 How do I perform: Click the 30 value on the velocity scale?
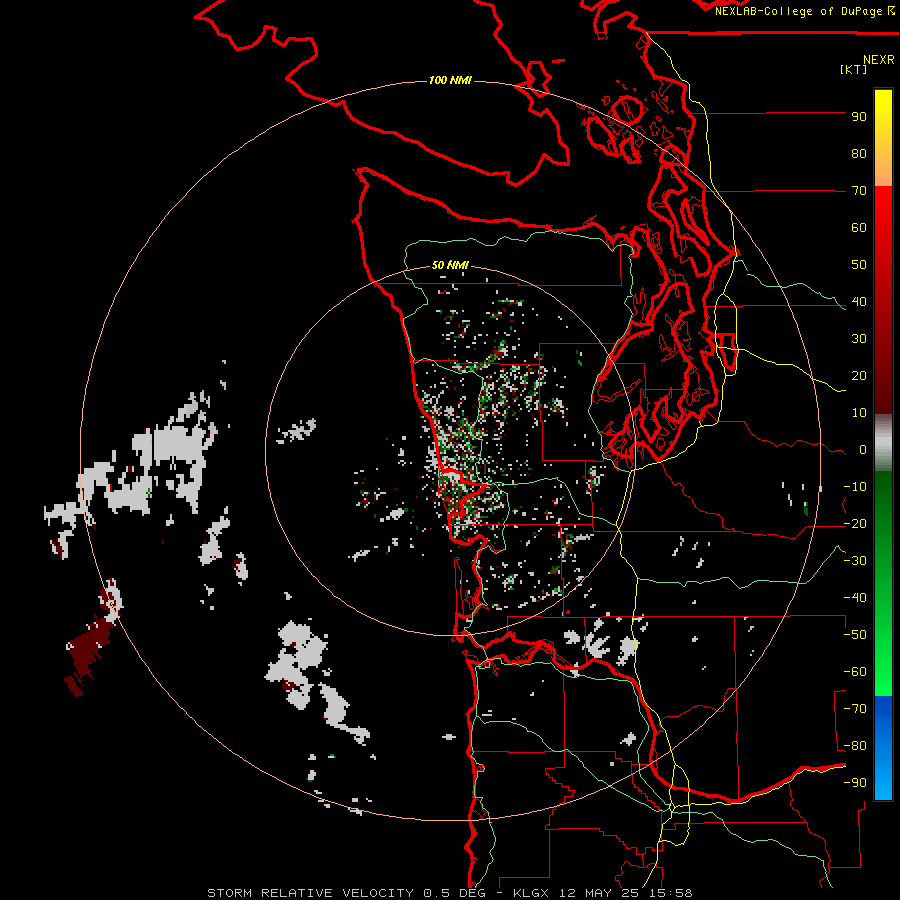point(859,339)
